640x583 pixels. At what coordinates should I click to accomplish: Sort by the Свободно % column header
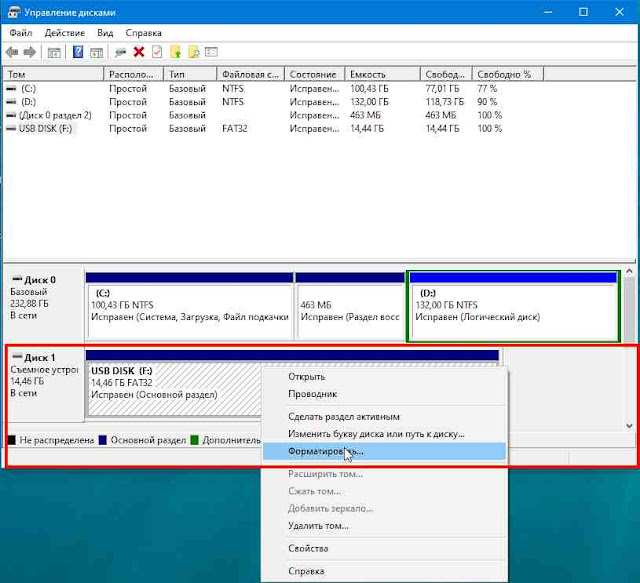(508, 74)
